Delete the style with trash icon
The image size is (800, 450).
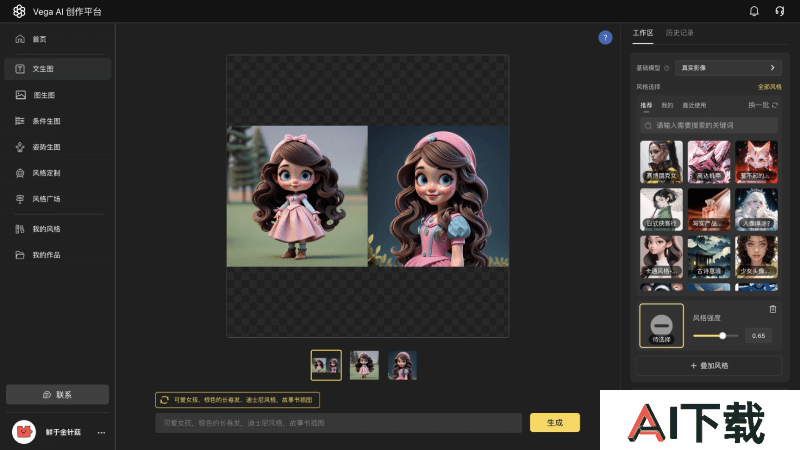click(772, 309)
